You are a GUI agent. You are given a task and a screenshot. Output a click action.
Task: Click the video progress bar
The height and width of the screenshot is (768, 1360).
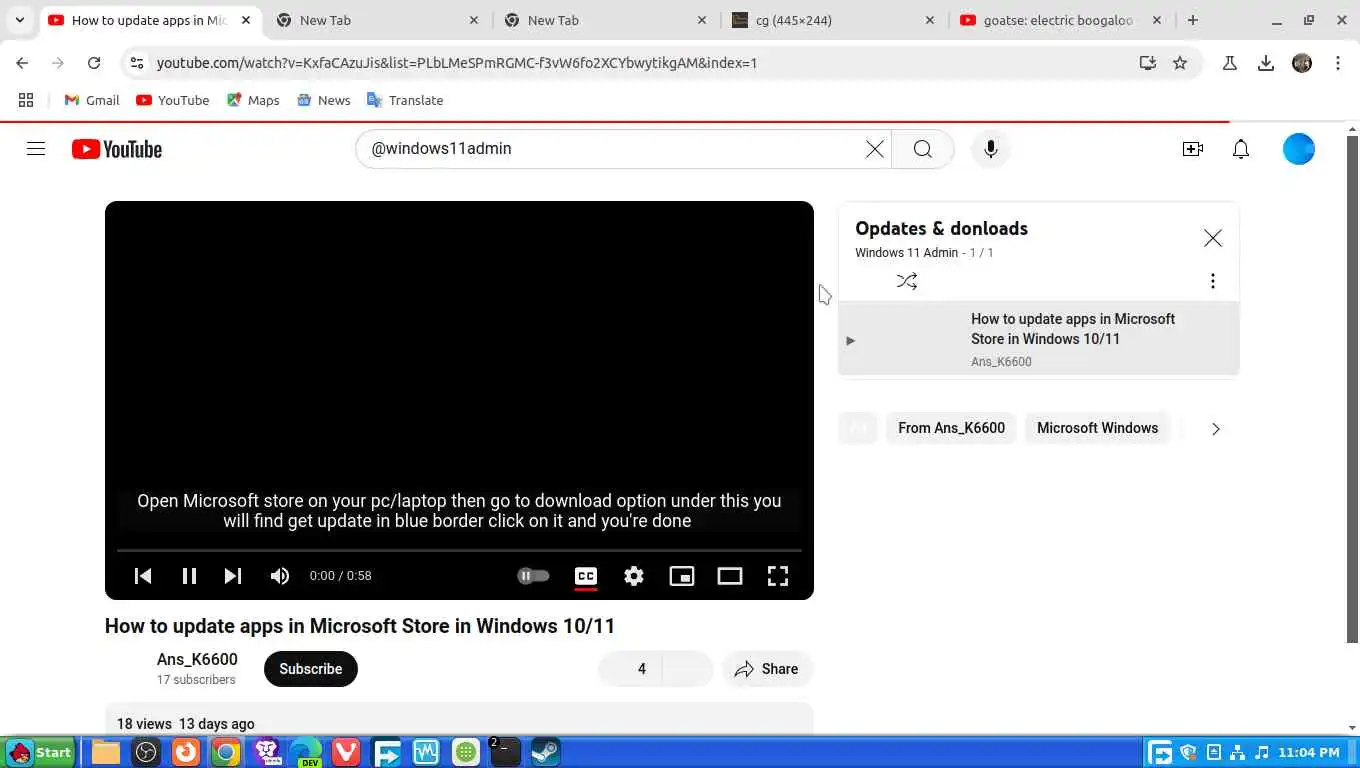[x=459, y=550]
